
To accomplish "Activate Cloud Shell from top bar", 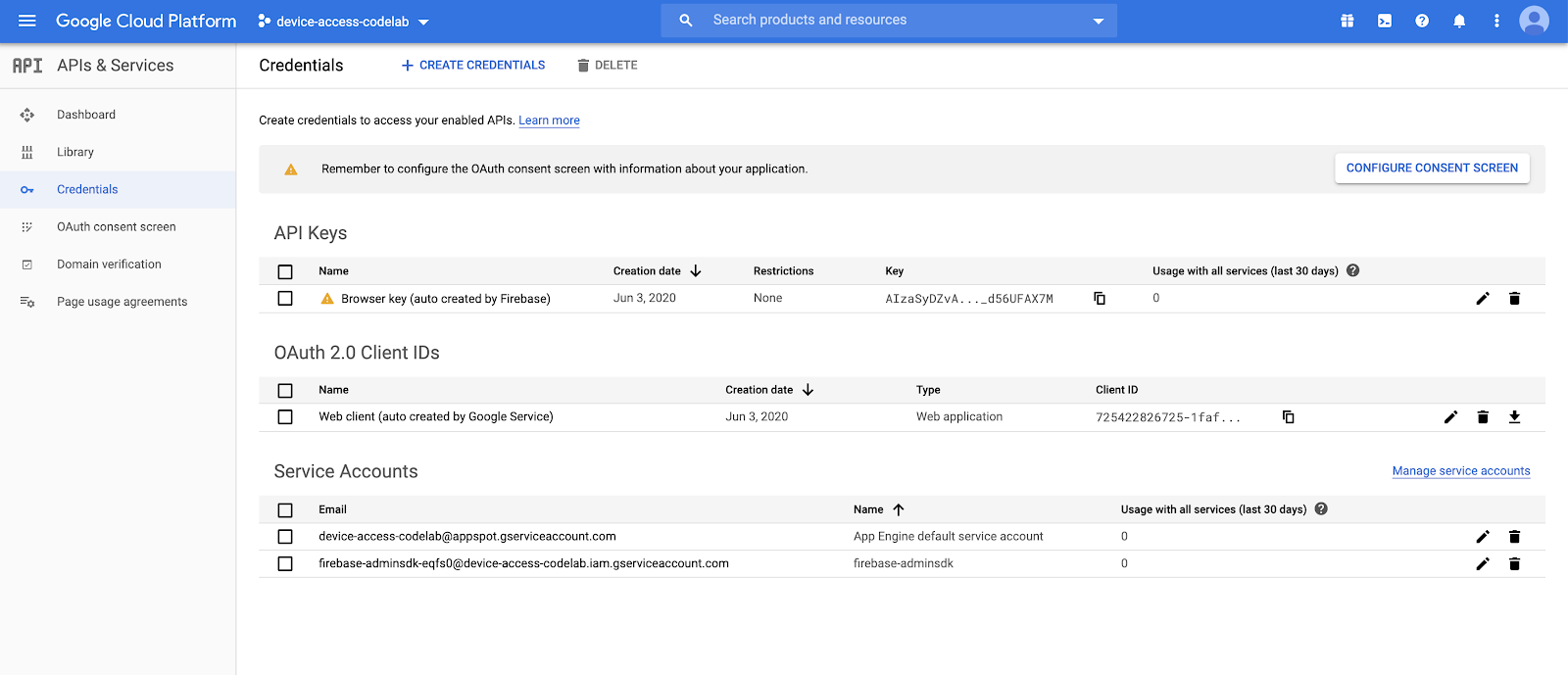I will 1385,21.
